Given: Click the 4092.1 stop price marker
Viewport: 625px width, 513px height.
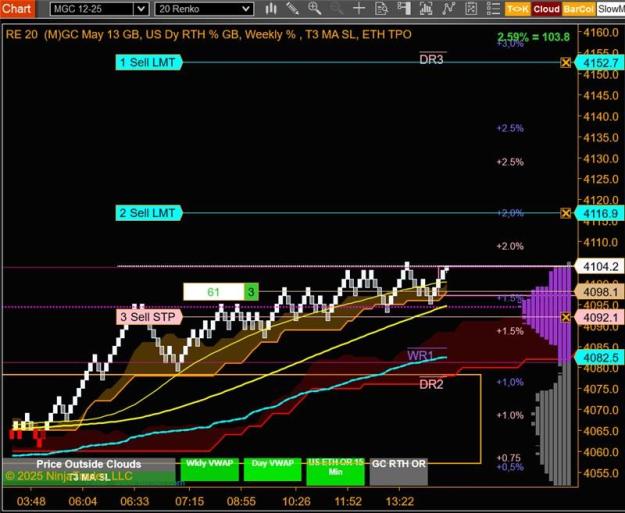Looking at the screenshot, I should click(x=599, y=317).
